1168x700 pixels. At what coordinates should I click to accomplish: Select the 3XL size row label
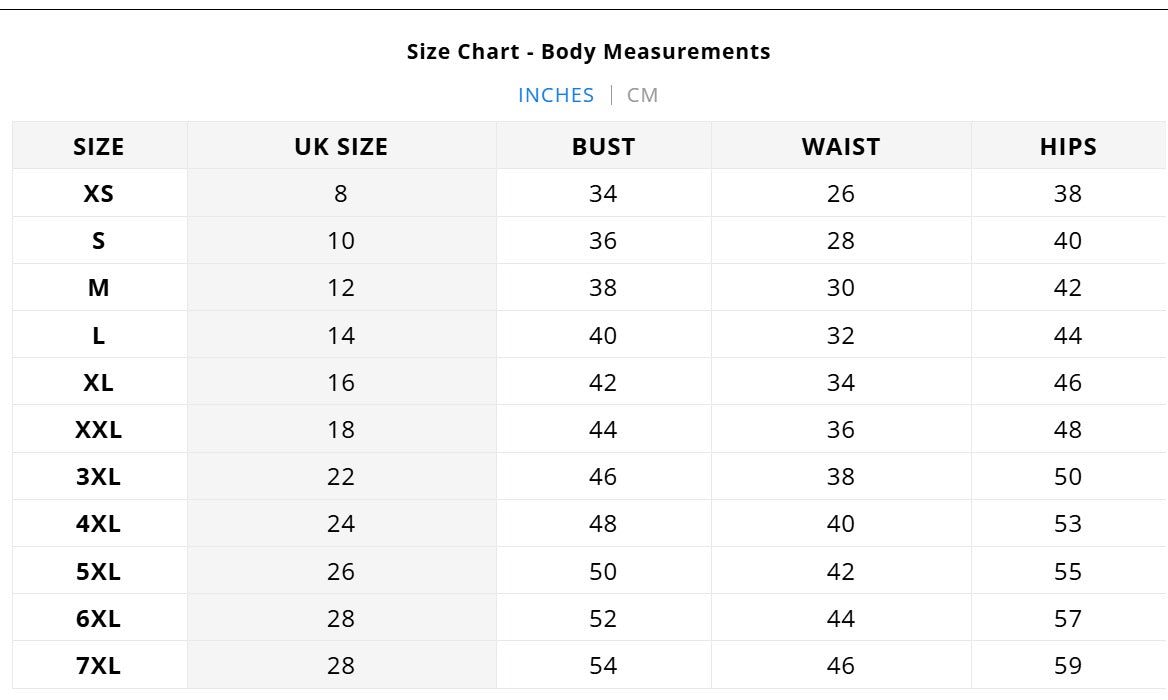coord(98,477)
